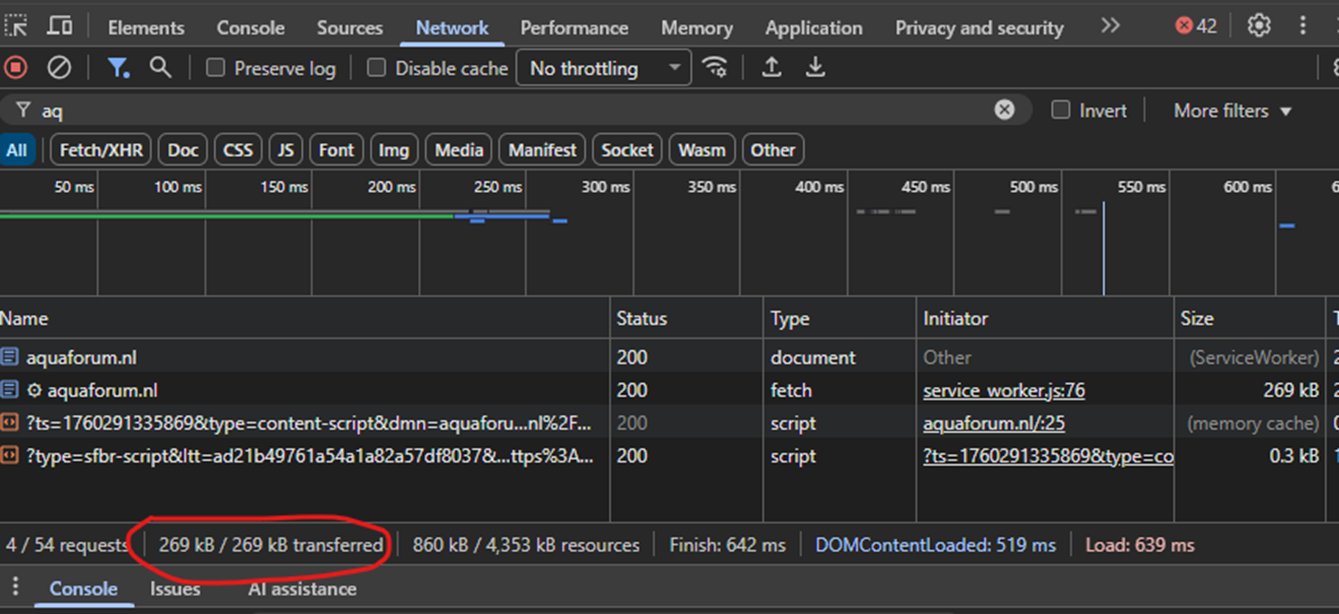The image size is (1339, 614).
Task: Expand the More filters dropdown
Action: coord(1232,110)
